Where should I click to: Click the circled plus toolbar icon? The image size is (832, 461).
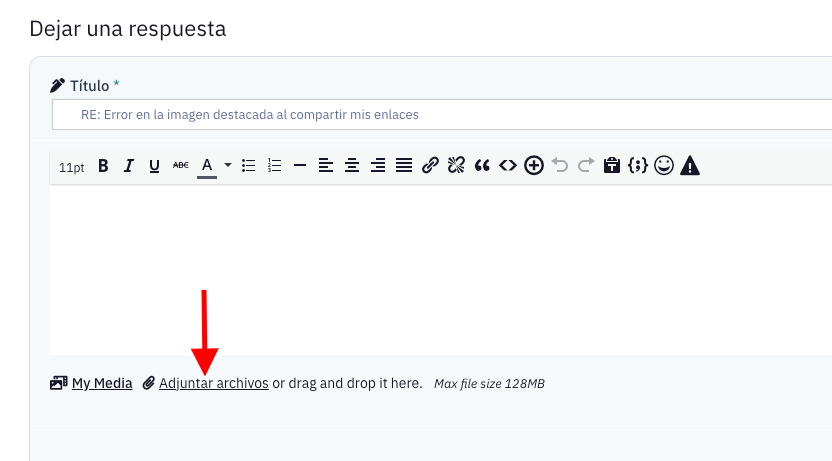click(534, 166)
